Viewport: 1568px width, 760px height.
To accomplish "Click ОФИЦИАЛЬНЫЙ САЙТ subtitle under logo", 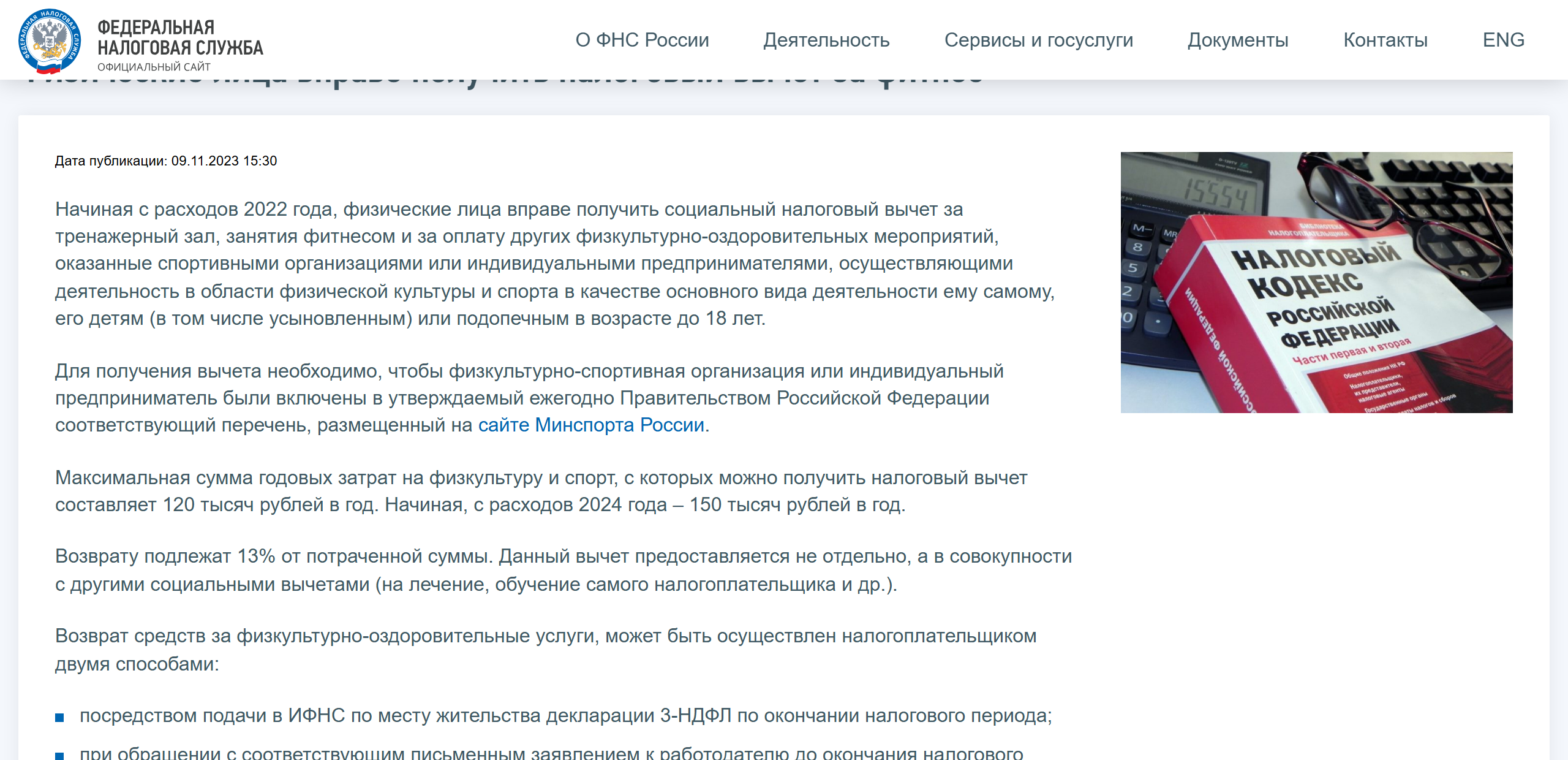I will point(154,67).
